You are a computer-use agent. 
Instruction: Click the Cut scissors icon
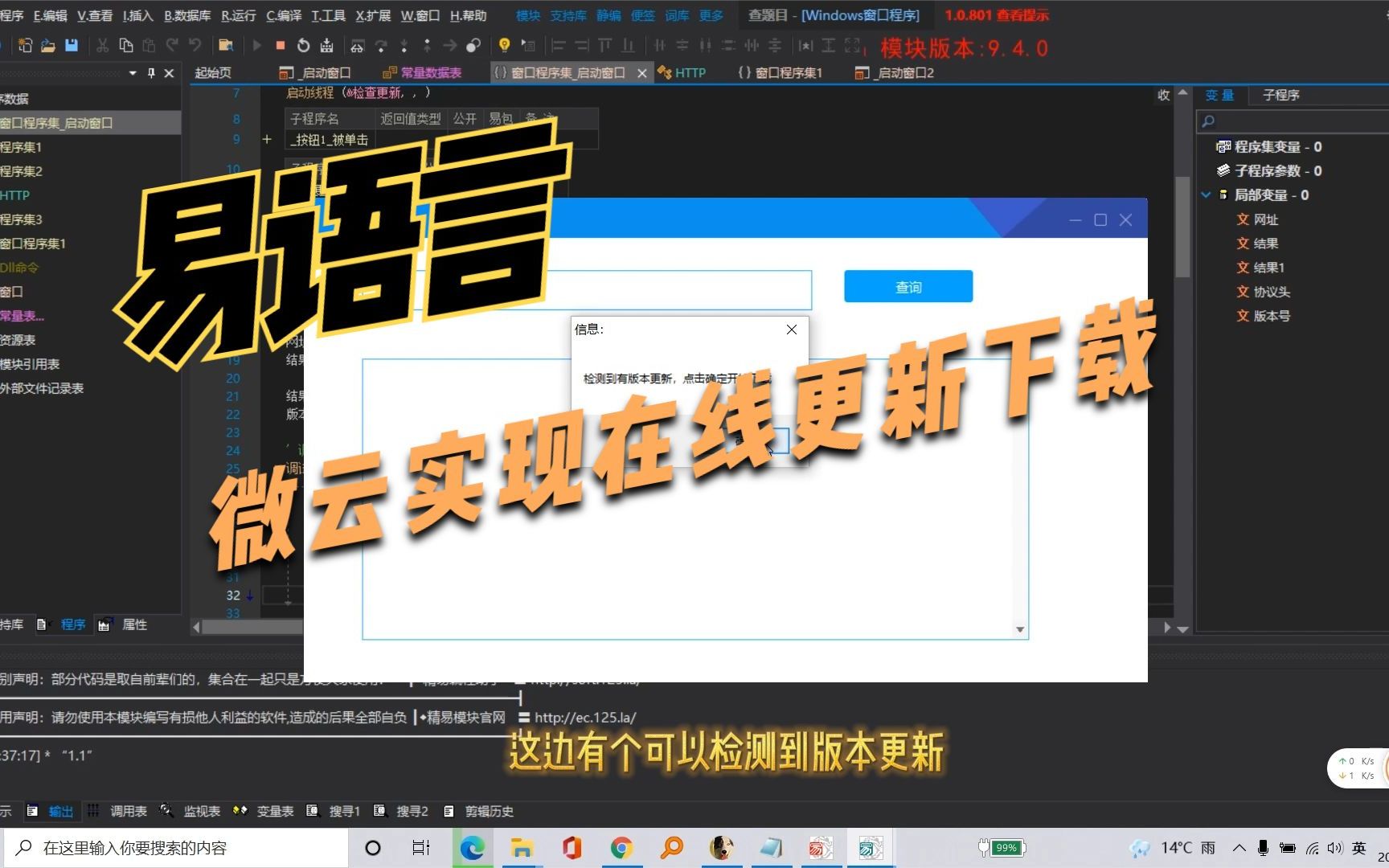point(102,46)
